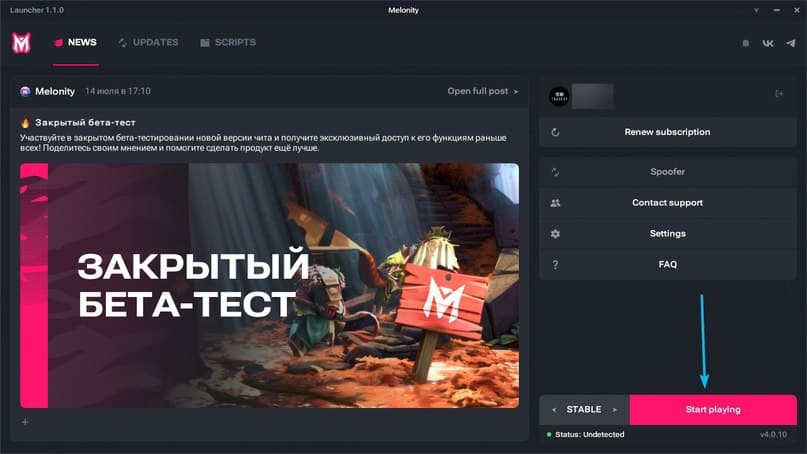807x454 pixels.
Task: Open Contact support
Action: [x=667, y=203]
